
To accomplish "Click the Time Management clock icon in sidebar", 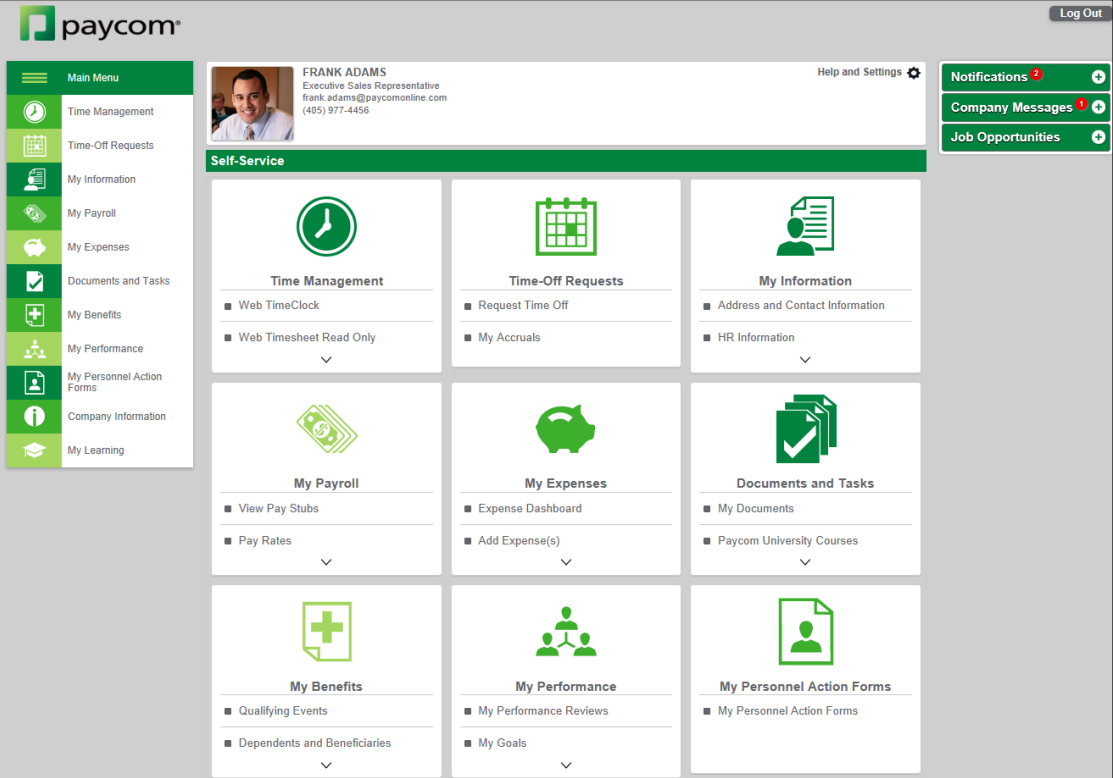I will (x=34, y=112).
